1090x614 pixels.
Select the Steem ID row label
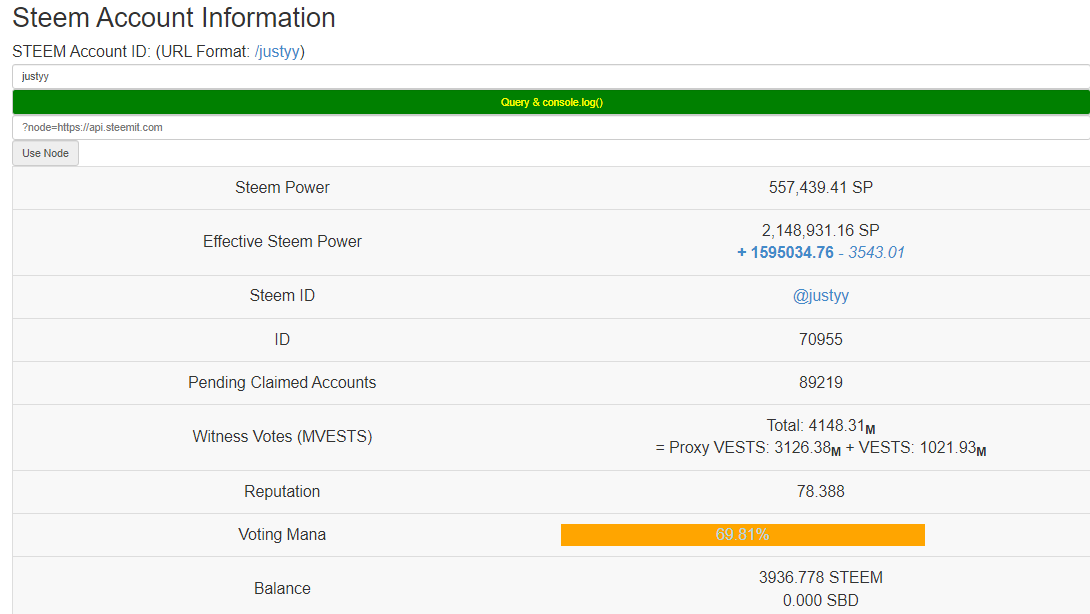tap(282, 296)
